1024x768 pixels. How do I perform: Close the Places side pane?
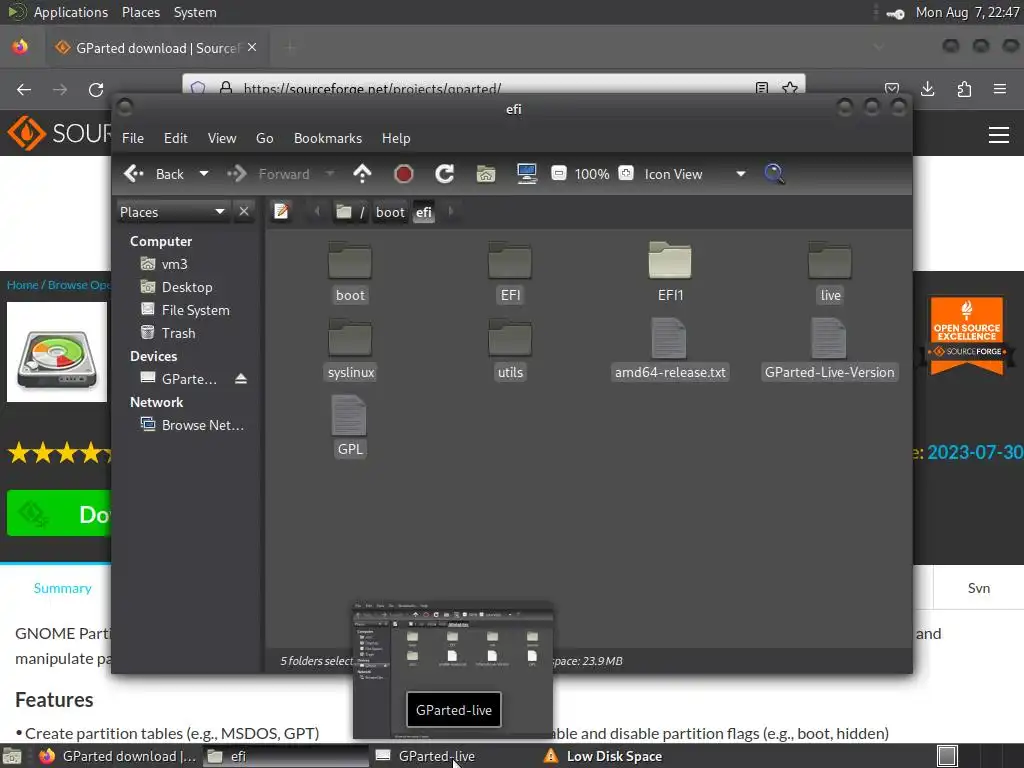(x=244, y=212)
